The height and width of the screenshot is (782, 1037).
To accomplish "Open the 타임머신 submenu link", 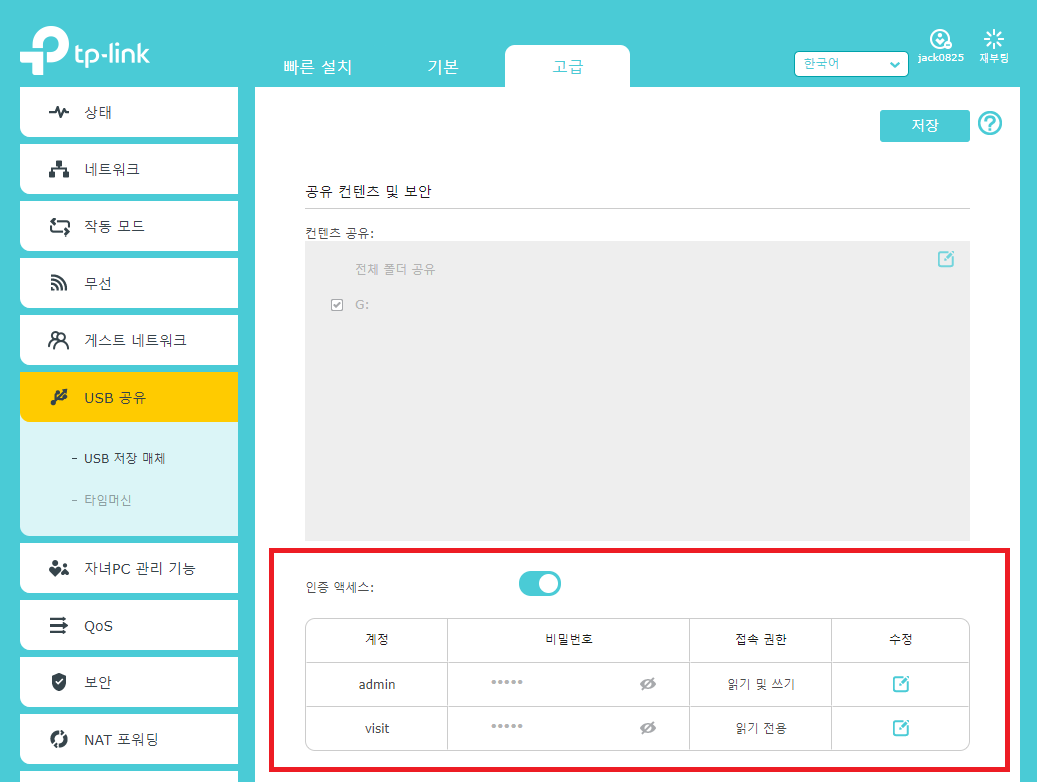I will (x=108, y=500).
